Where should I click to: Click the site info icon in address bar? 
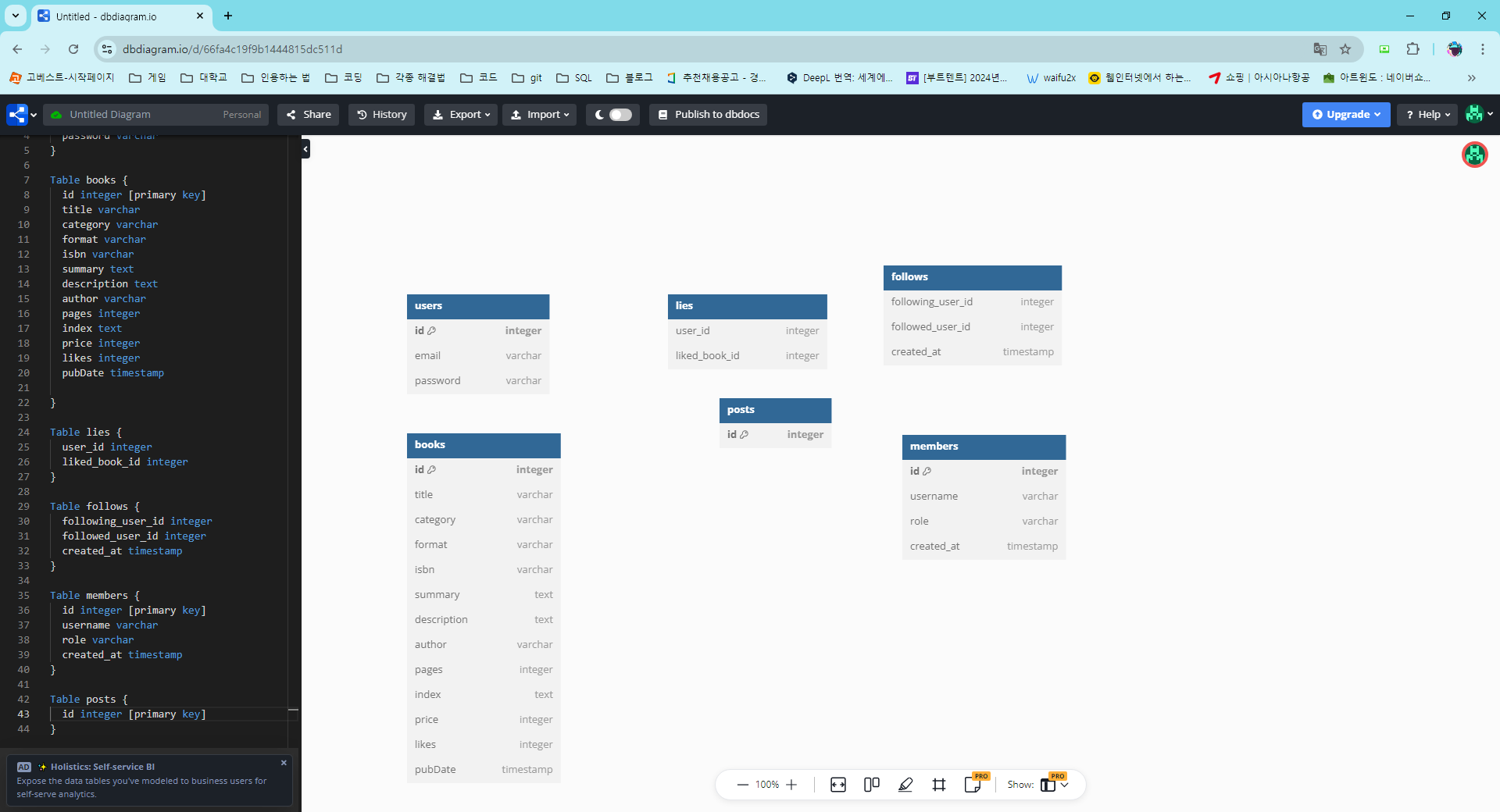point(107,49)
